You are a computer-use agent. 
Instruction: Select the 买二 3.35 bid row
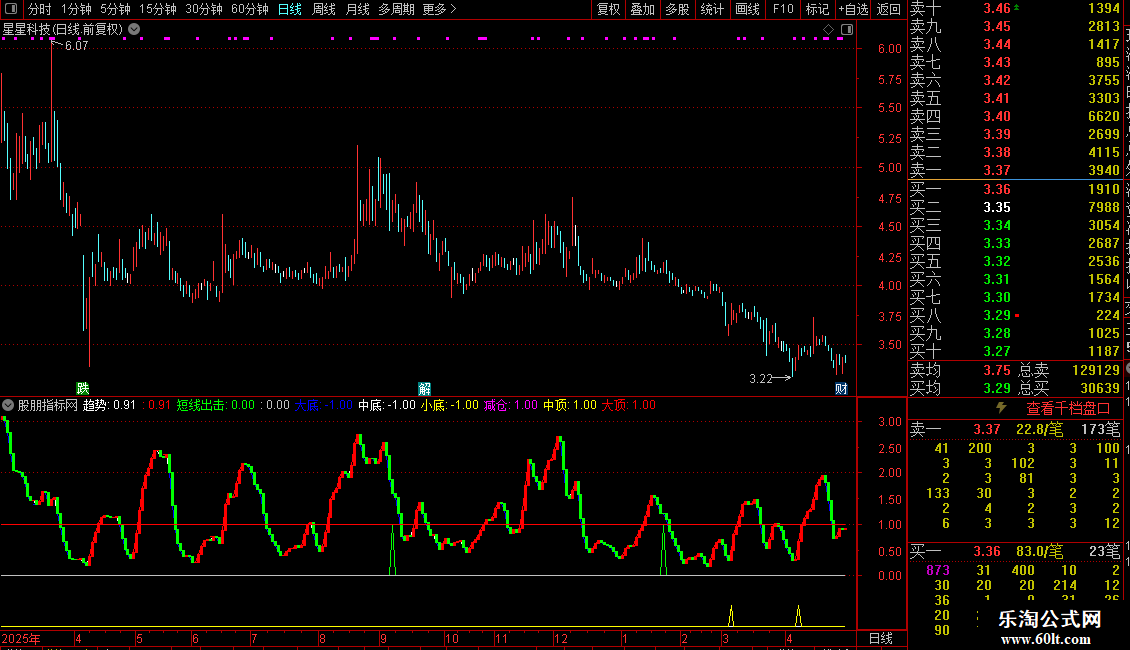(x=1015, y=207)
